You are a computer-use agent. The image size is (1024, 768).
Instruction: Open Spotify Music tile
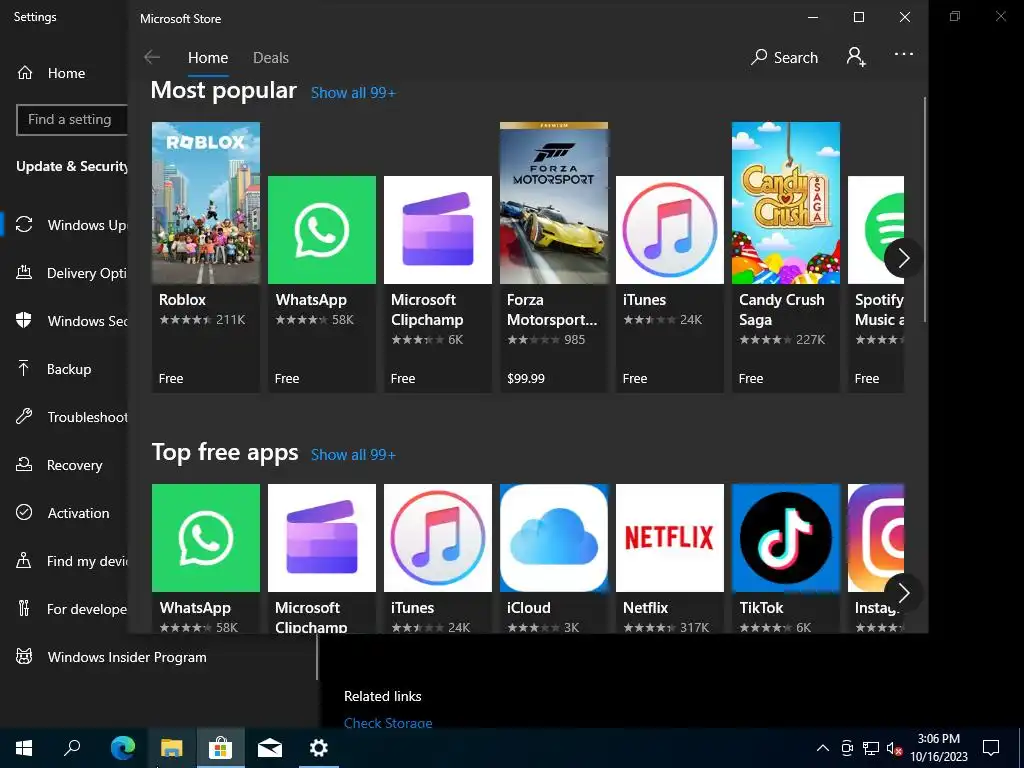pos(876,284)
